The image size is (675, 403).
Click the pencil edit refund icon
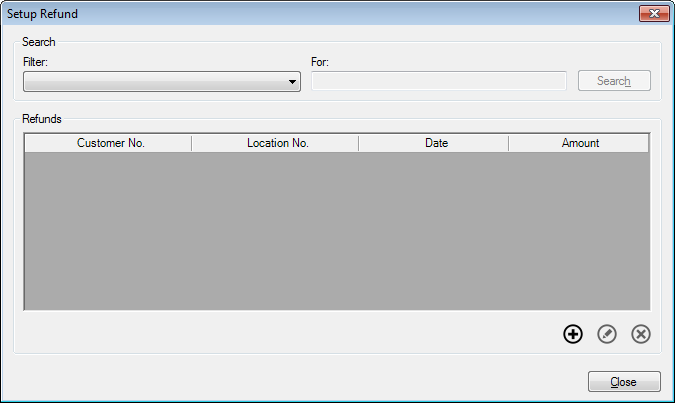pyautogui.click(x=607, y=334)
